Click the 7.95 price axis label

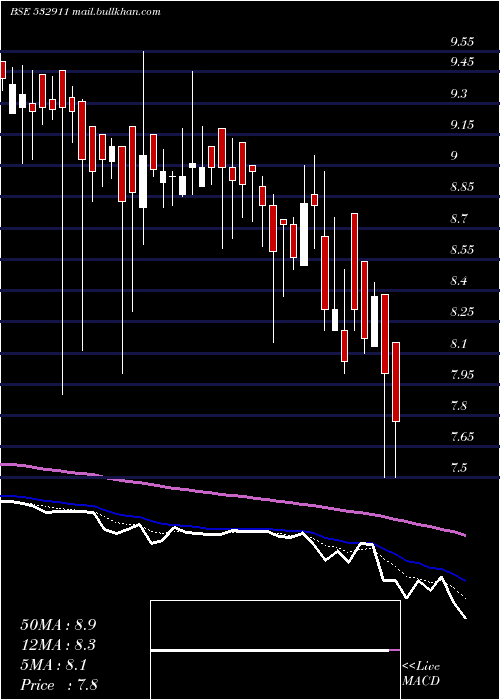pos(462,374)
